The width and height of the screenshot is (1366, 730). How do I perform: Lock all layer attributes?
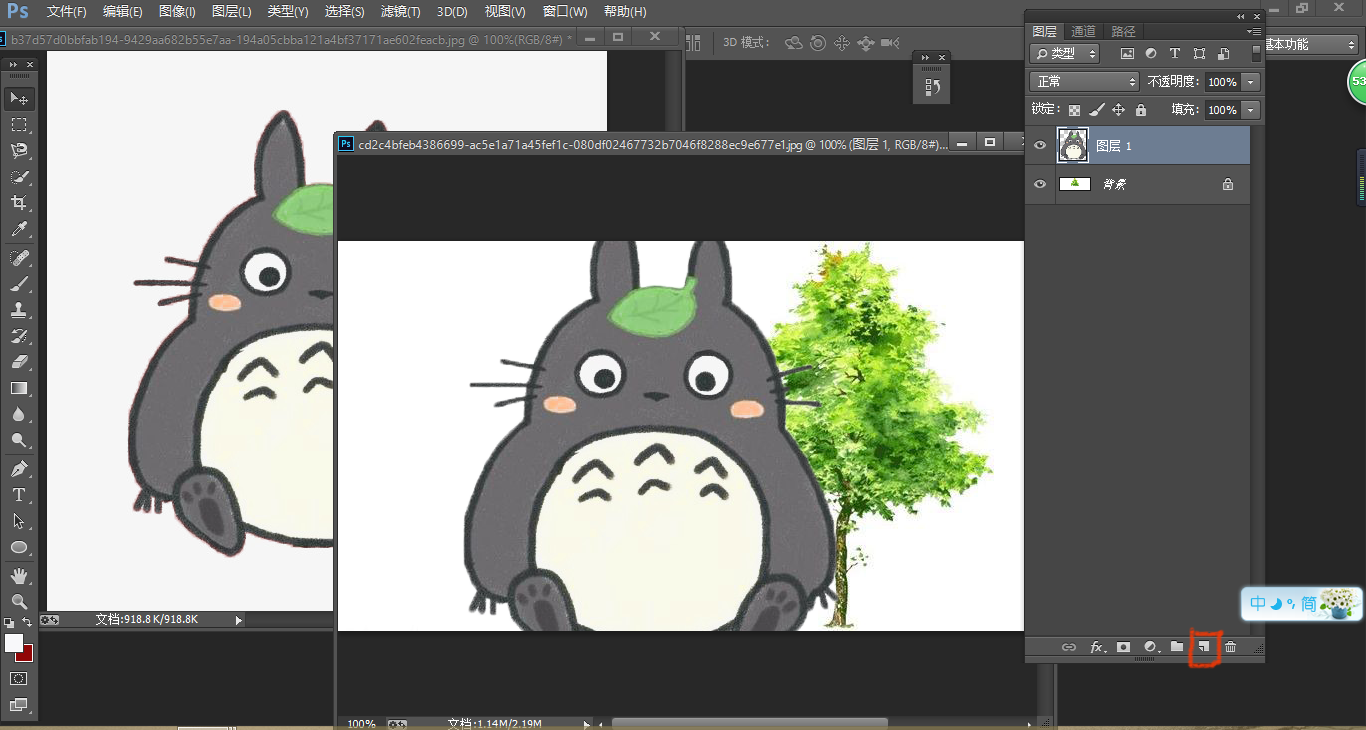(1141, 110)
